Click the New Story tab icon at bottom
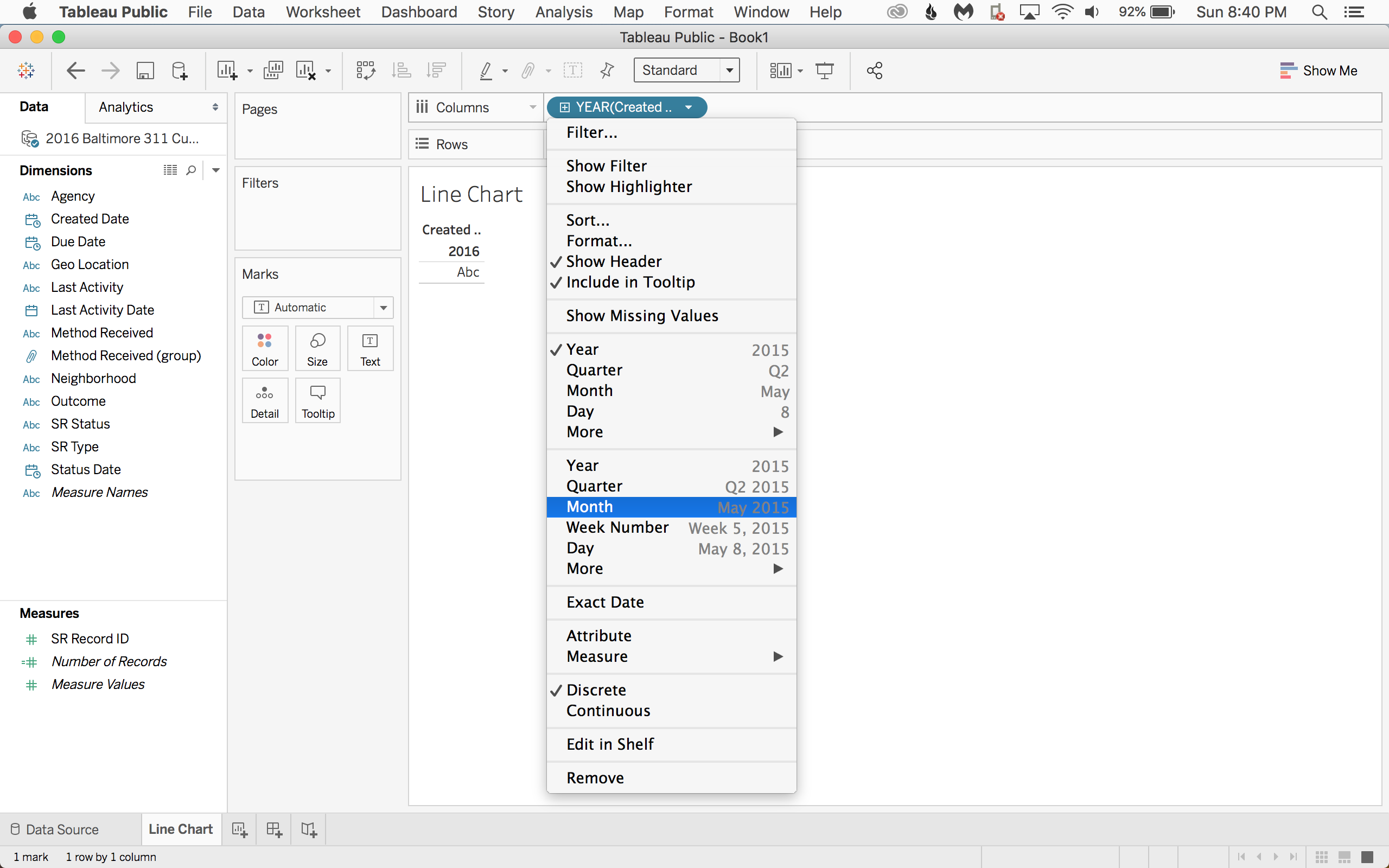 [309, 829]
